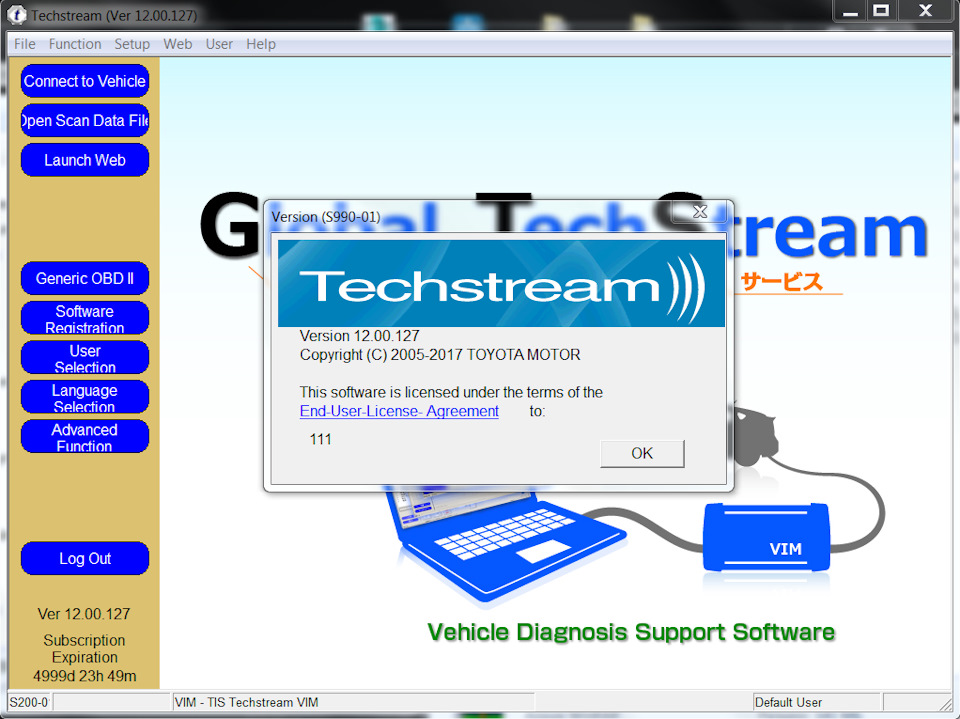Viewport: 960px width, 719px height.
Task: Click the blue laptop illustration
Action: (x=506, y=544)
